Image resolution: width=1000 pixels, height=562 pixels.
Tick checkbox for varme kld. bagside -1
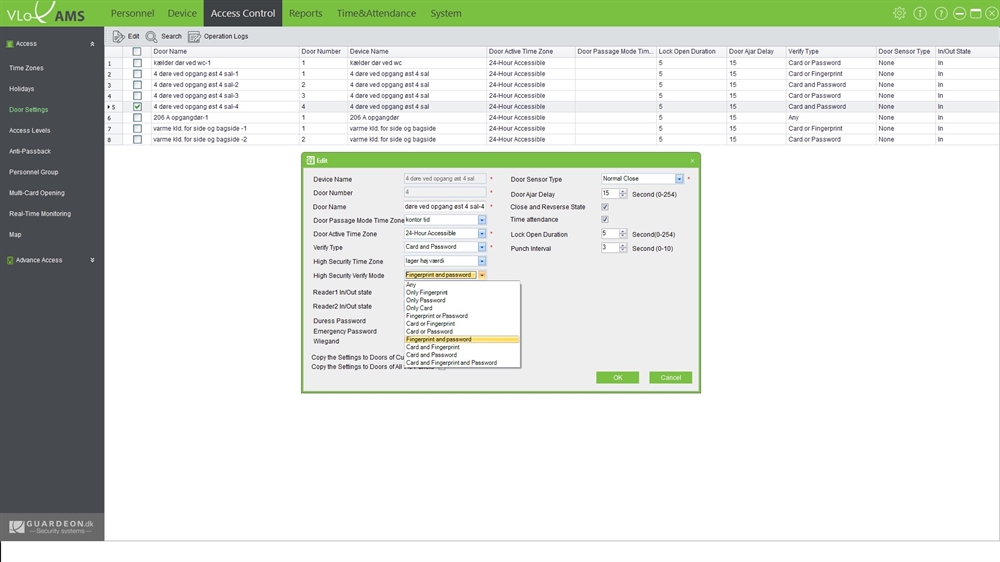click(x=137, y=128)
